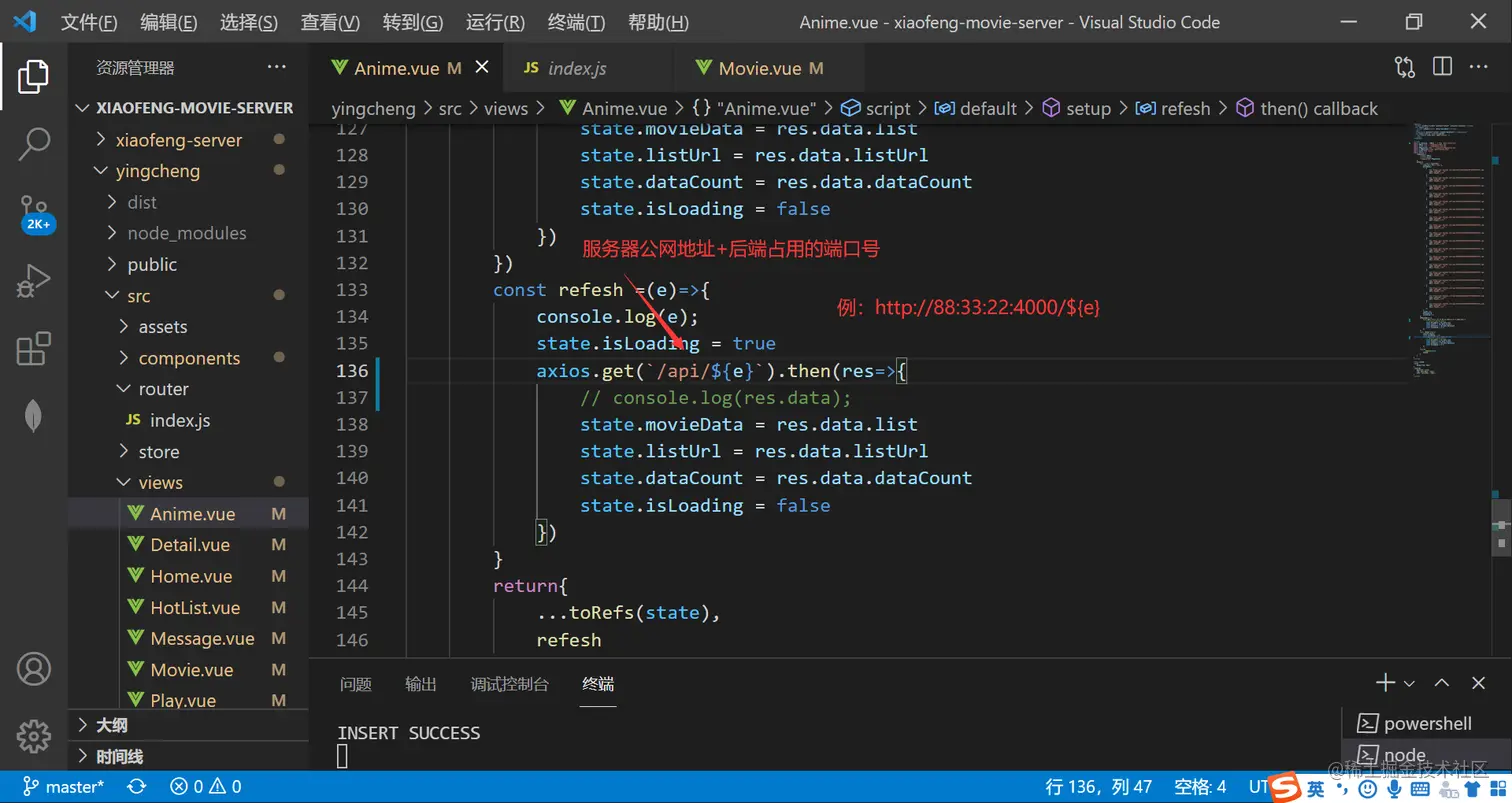This screenshot has width=1512, height=803.
Task: Expand the components folder
Action: pos(188,358)
